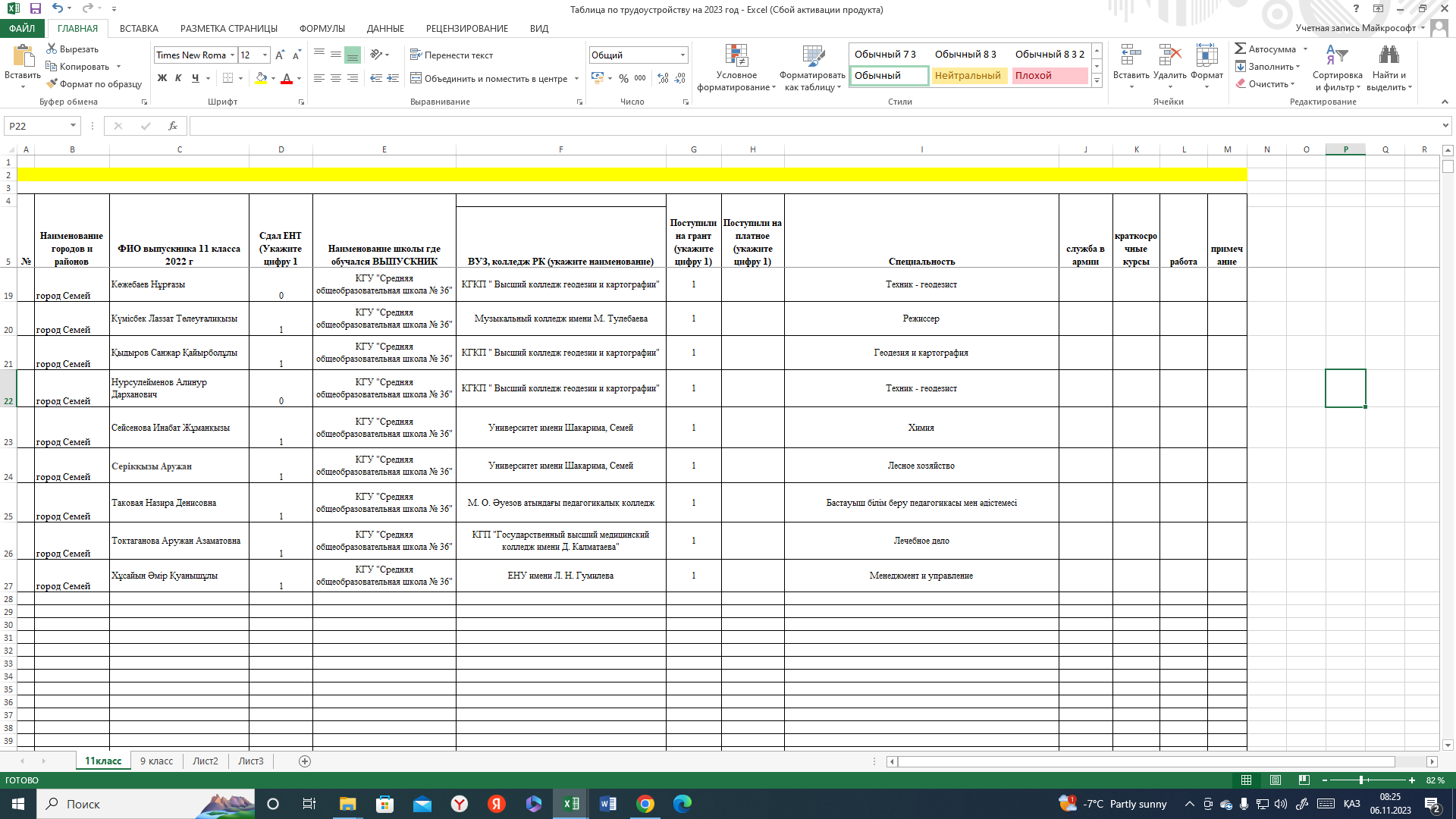
Task: Click the decrease indent icon
Action: (376, 78)
